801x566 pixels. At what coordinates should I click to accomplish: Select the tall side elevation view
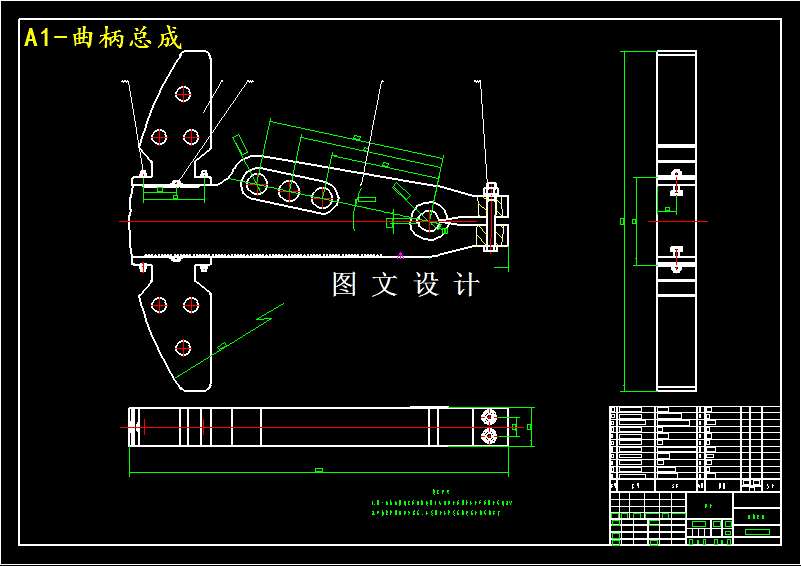[x=676, y=221]
